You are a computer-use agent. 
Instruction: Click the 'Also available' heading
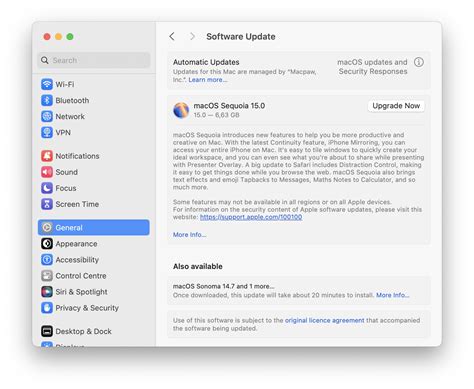198,266
